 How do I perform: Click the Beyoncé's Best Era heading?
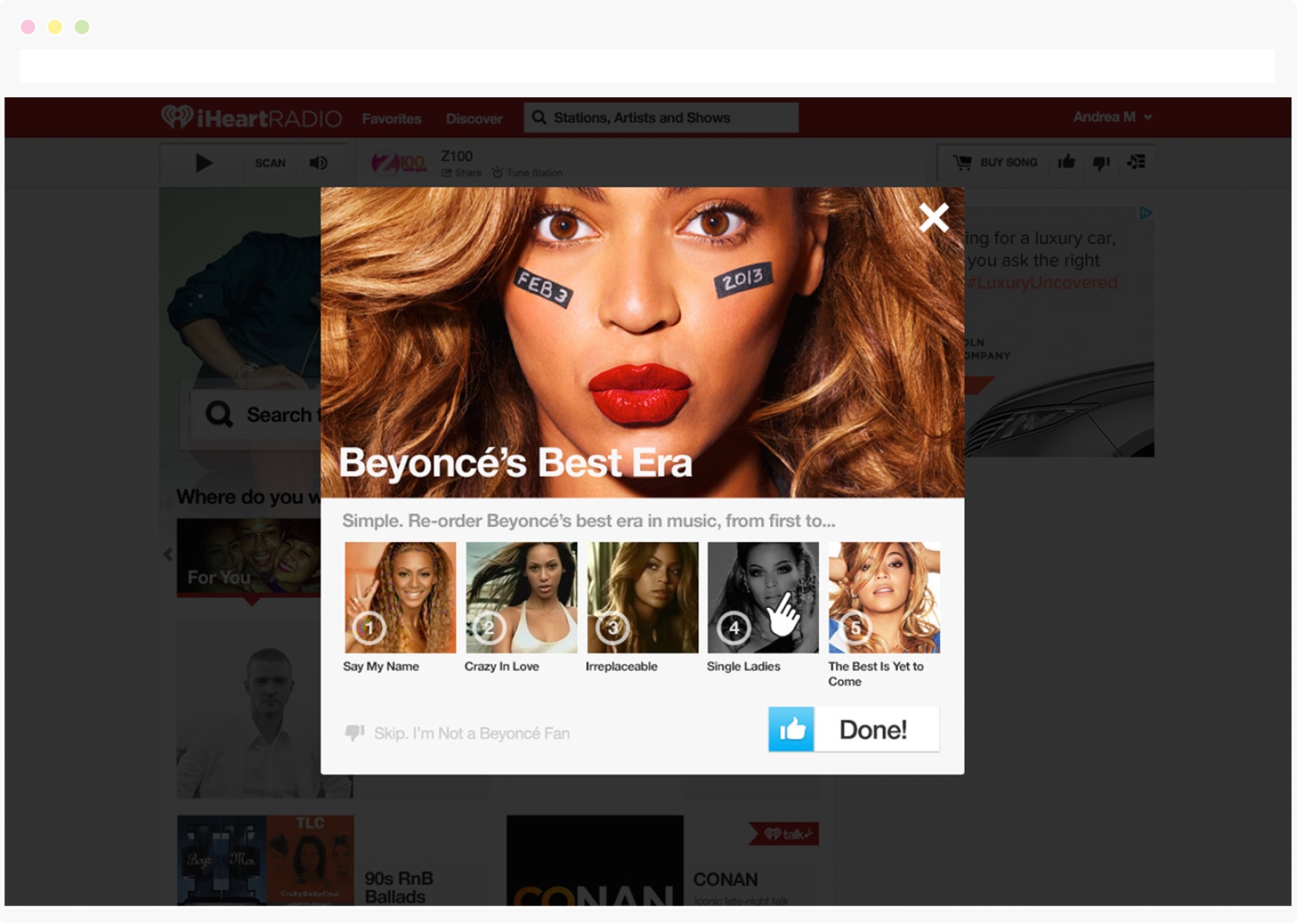pyautogui.click(x=516, y=463)
